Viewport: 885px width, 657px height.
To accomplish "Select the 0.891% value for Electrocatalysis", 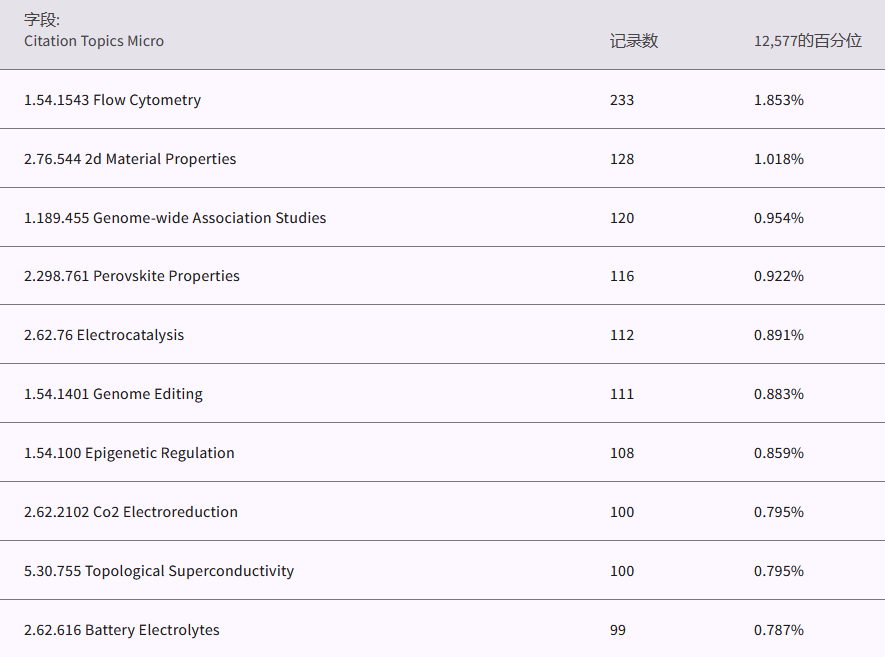I will (778, 335).
